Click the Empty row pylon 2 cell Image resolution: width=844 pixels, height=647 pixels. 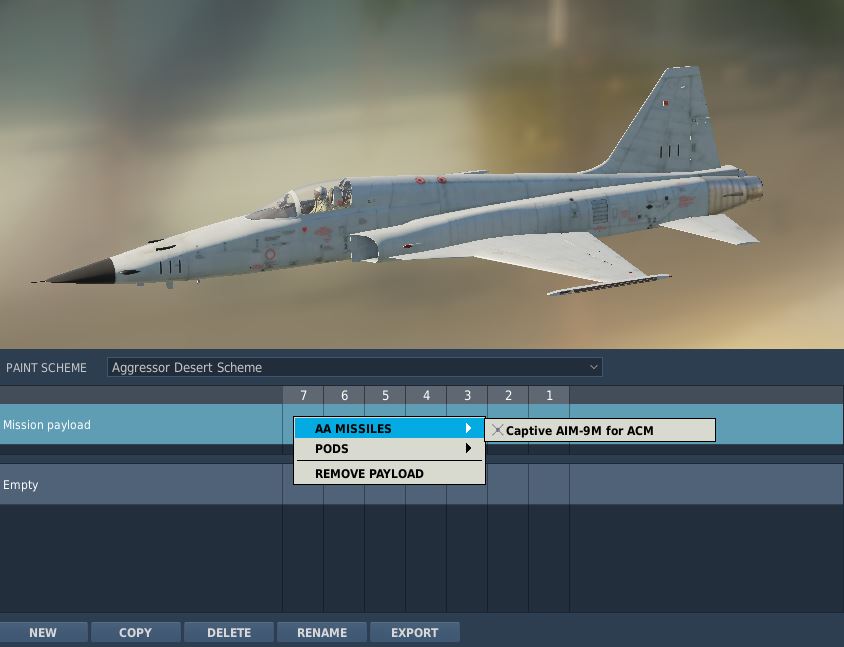tap(508, 484)
